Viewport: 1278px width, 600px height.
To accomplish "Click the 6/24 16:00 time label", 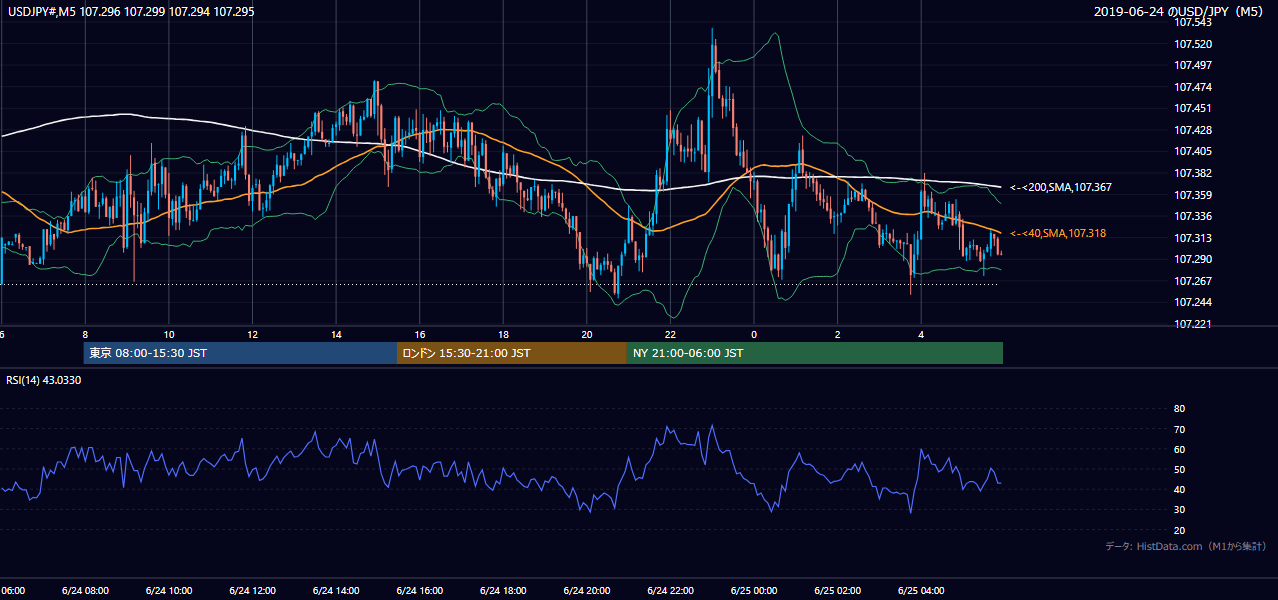I will pos(419,590).
